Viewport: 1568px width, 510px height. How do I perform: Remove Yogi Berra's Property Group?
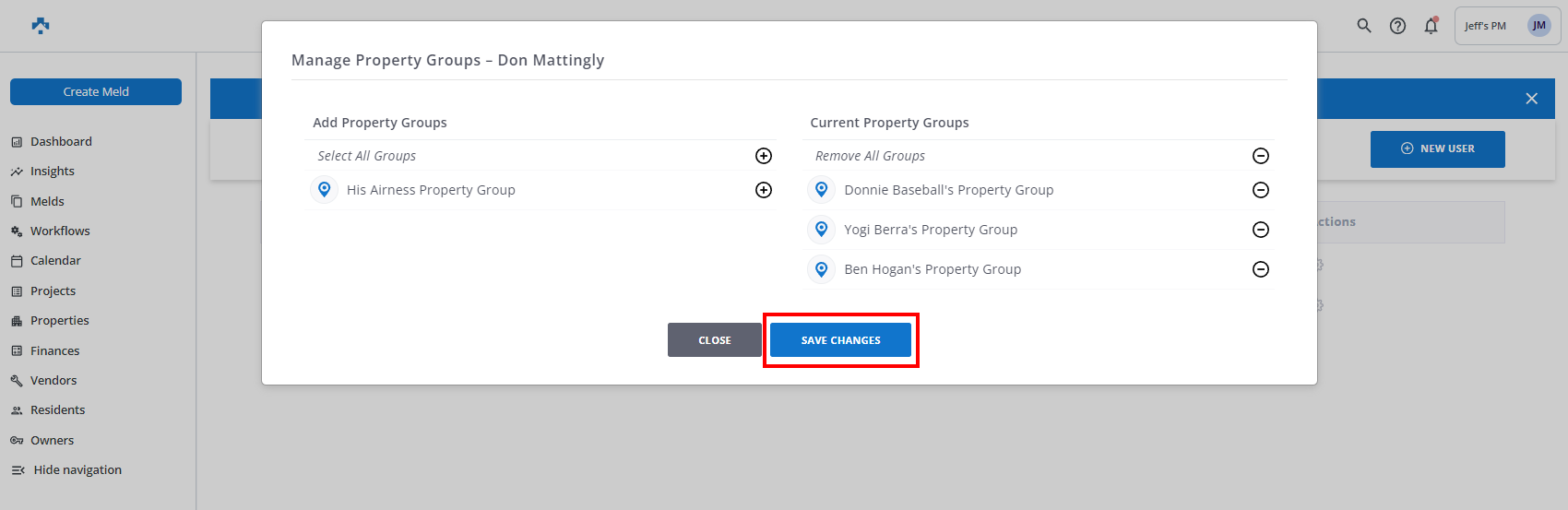tap(1261, 230)
